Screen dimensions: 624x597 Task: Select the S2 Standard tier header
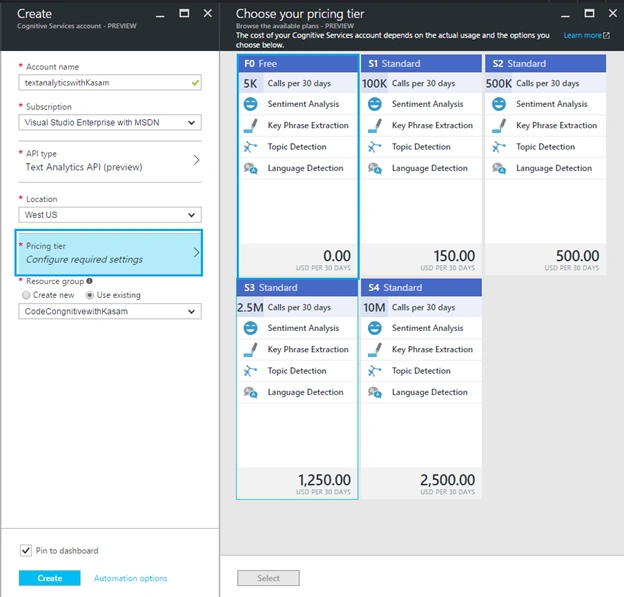point(546,64)
